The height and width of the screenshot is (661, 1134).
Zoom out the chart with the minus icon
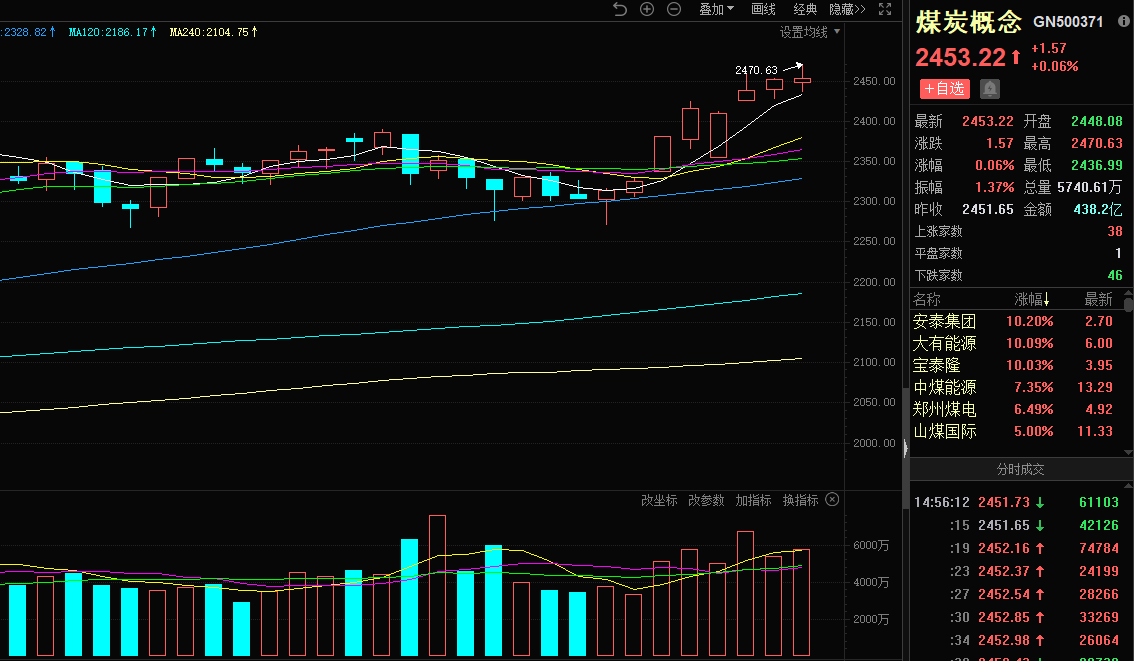pyautogui.click(x=673, y=9)
